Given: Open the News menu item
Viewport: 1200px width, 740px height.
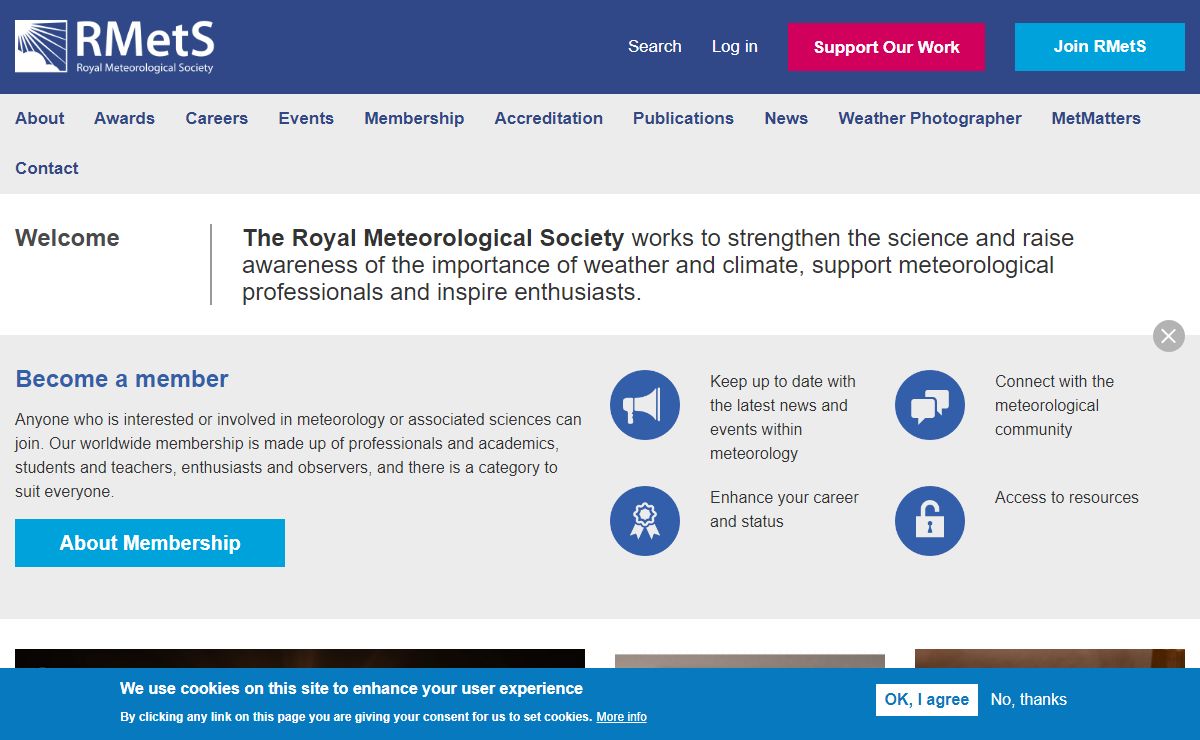Looking at the screenshot, I should 786,118.
